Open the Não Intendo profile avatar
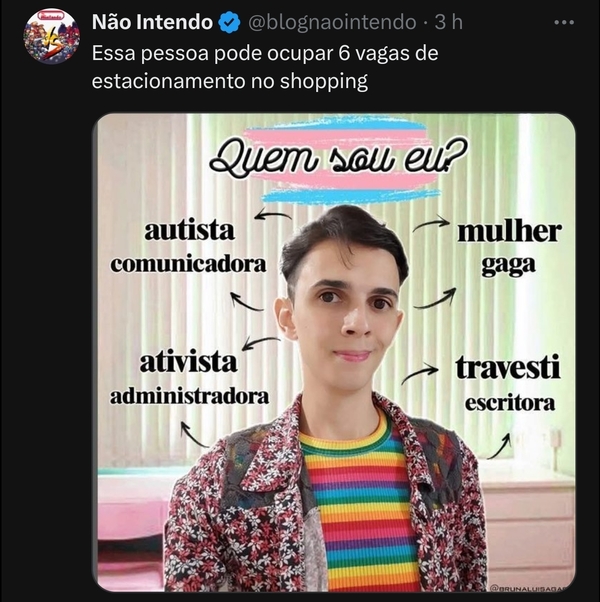600x602 pixels. [51, 36]
